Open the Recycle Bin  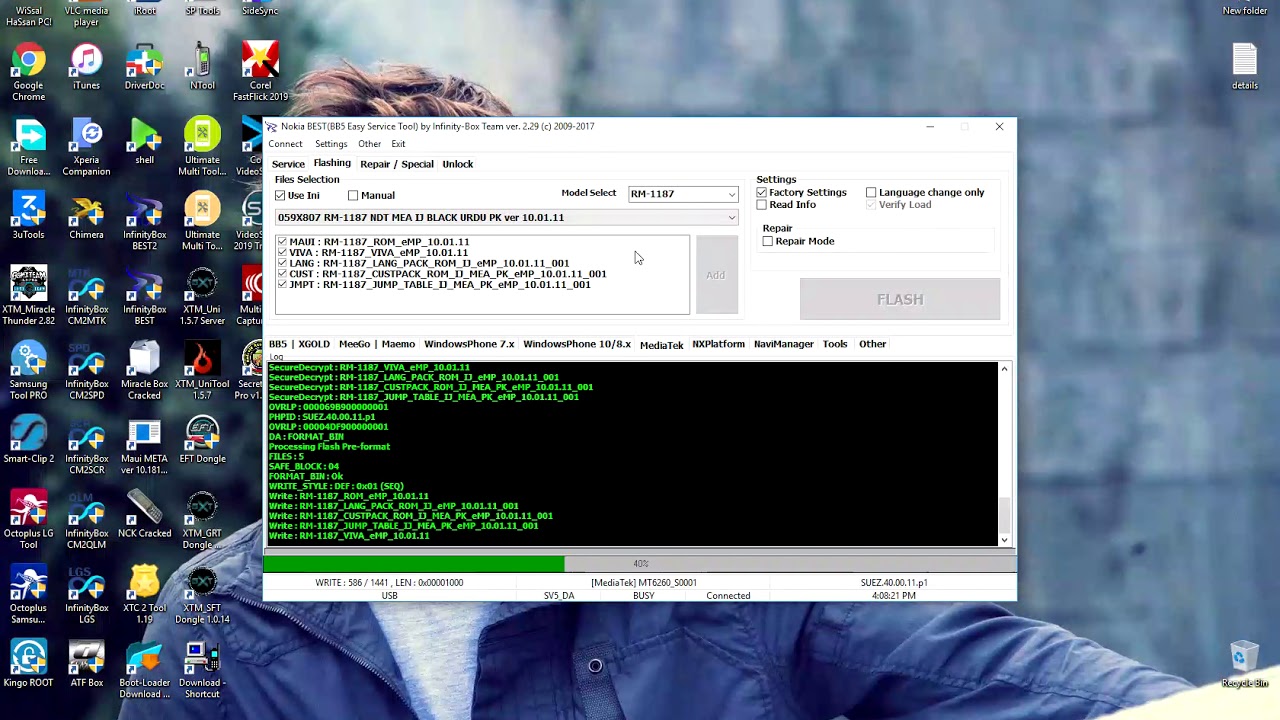pyautogui.click(x=1244, y=665)
